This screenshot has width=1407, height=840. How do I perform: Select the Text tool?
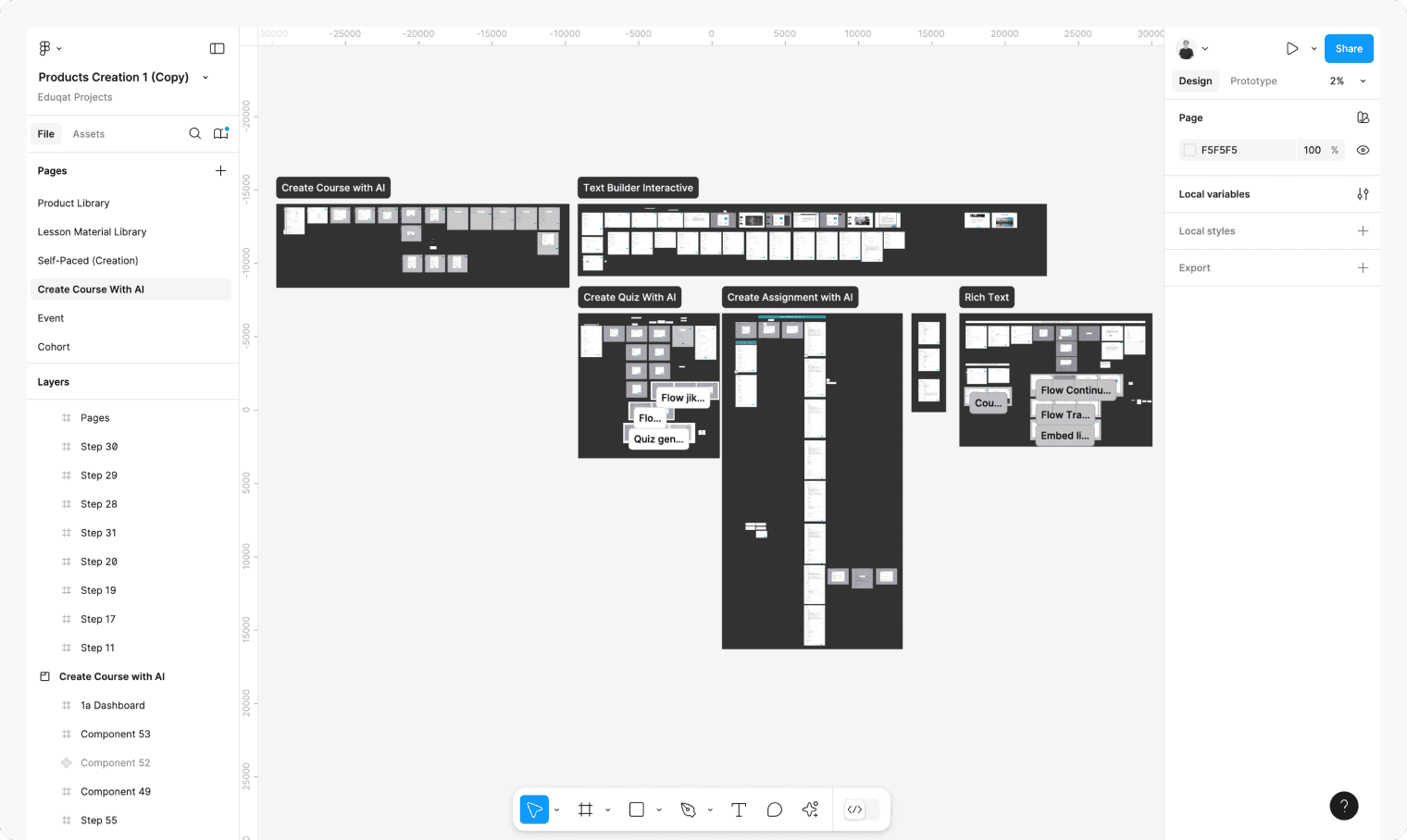739,809
